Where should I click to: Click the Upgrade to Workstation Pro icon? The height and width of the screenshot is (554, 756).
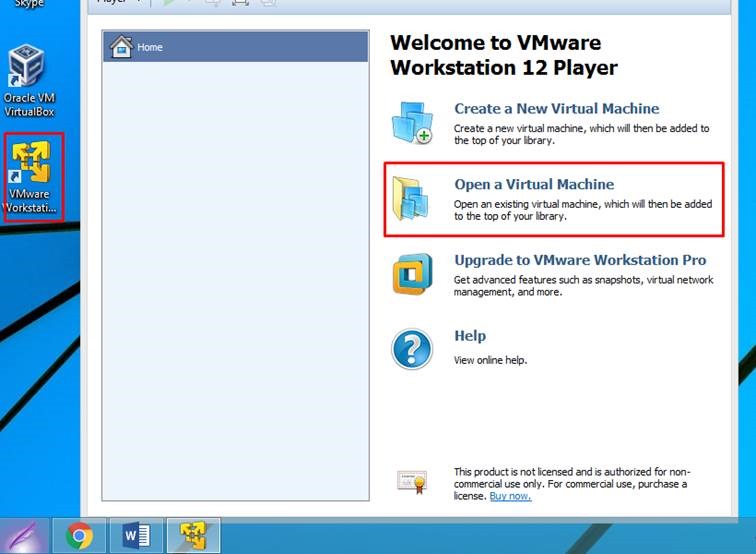pos(412,274)
